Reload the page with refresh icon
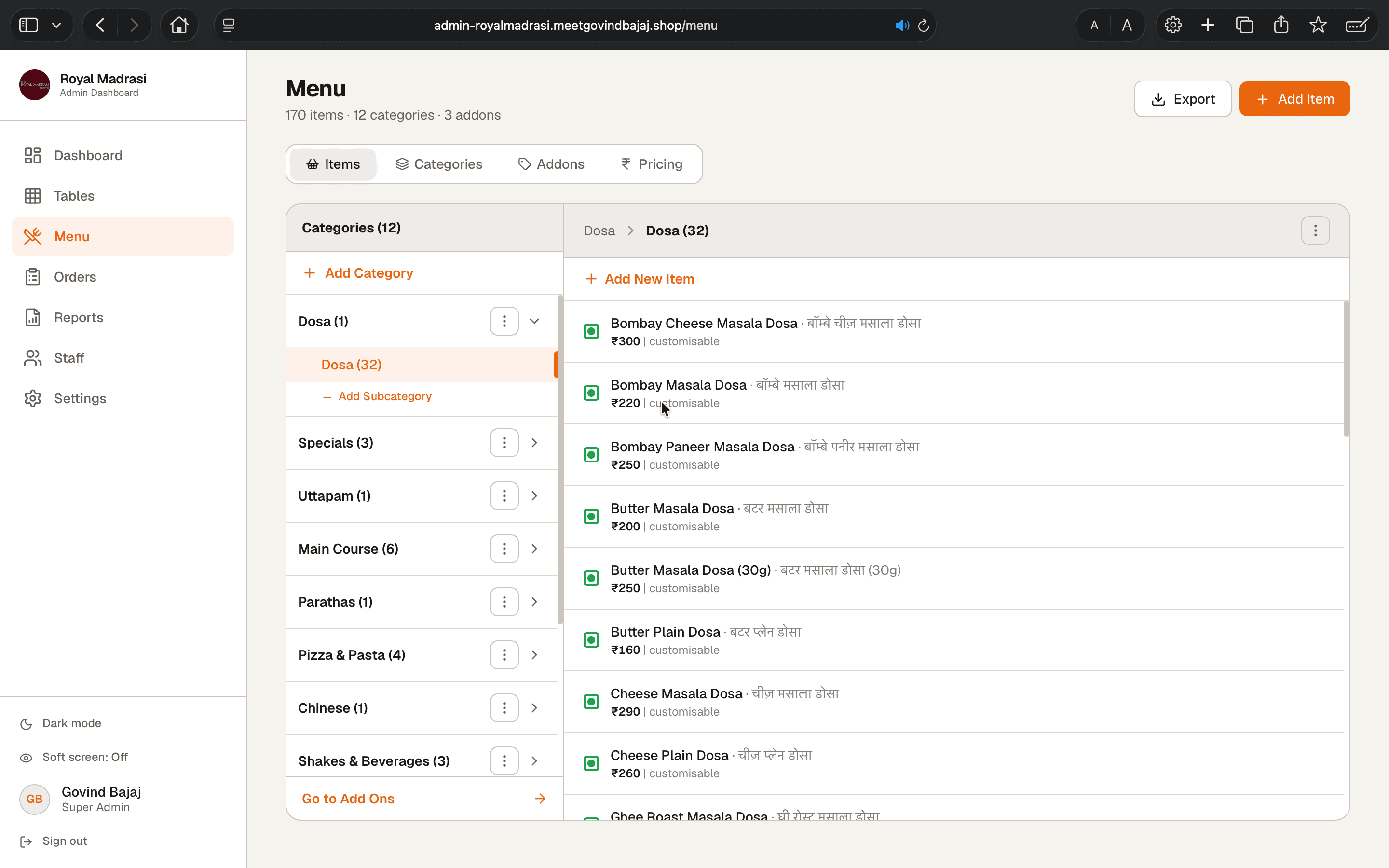This screenshot has width=1389, height=868. (924, 25)
